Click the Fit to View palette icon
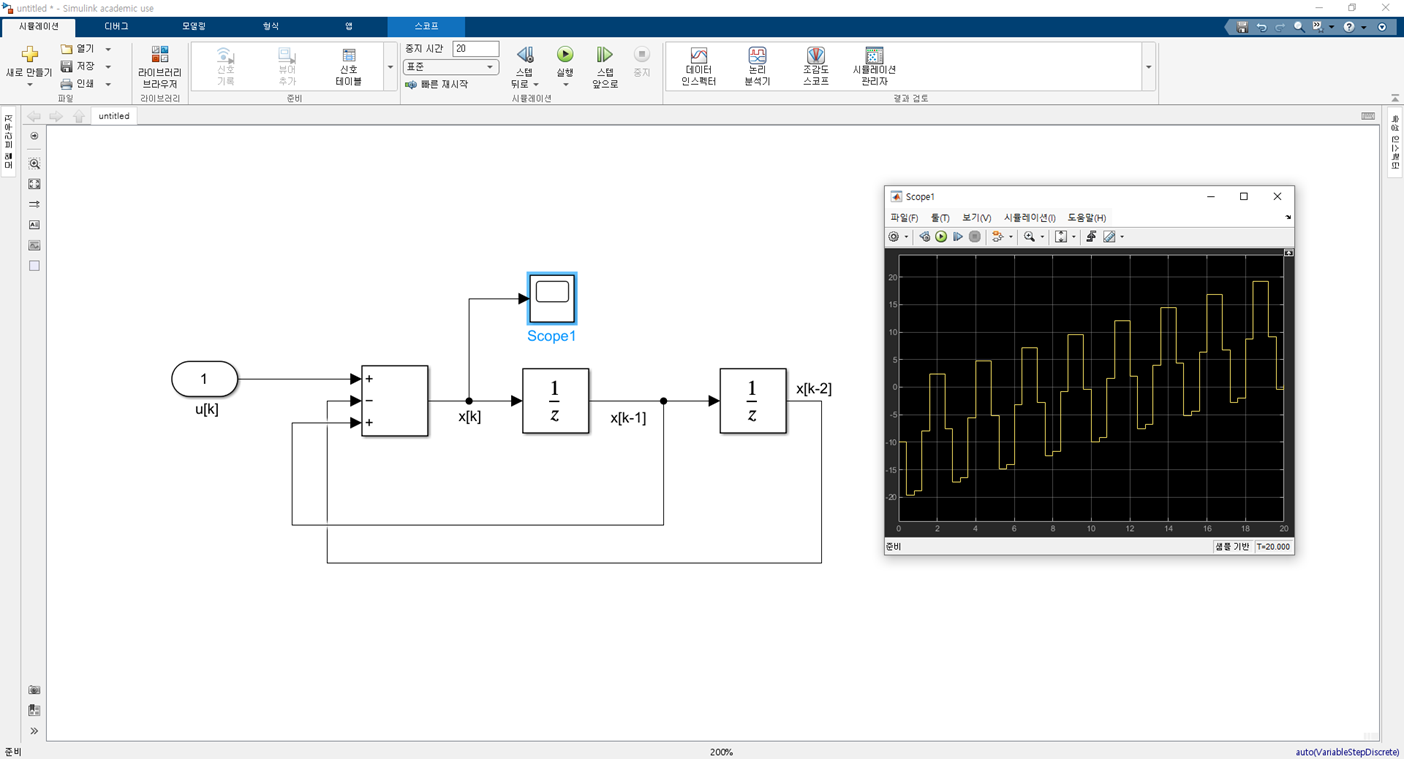Screen dimensions: 1404x759 pos(34,184)
